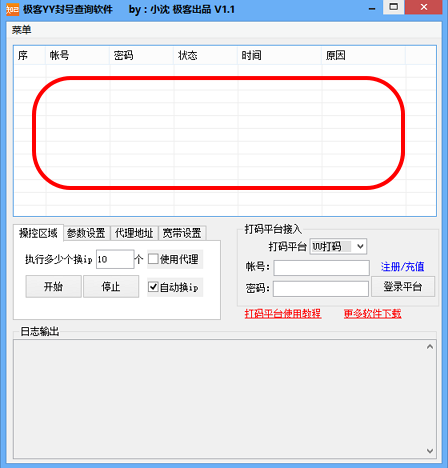Image resolution: width=448 pixels, height=468 pixels.
Task: Focus the 密码 input field
Action: tap(321, 289)
